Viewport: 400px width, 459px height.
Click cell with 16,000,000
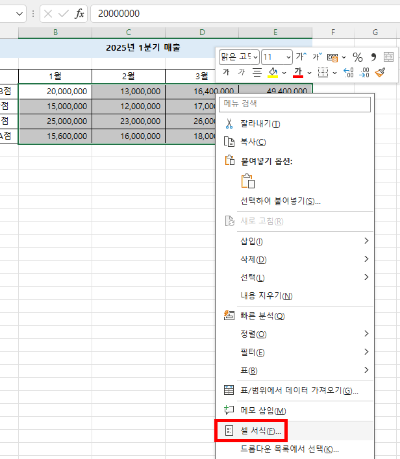pos(128,136)
